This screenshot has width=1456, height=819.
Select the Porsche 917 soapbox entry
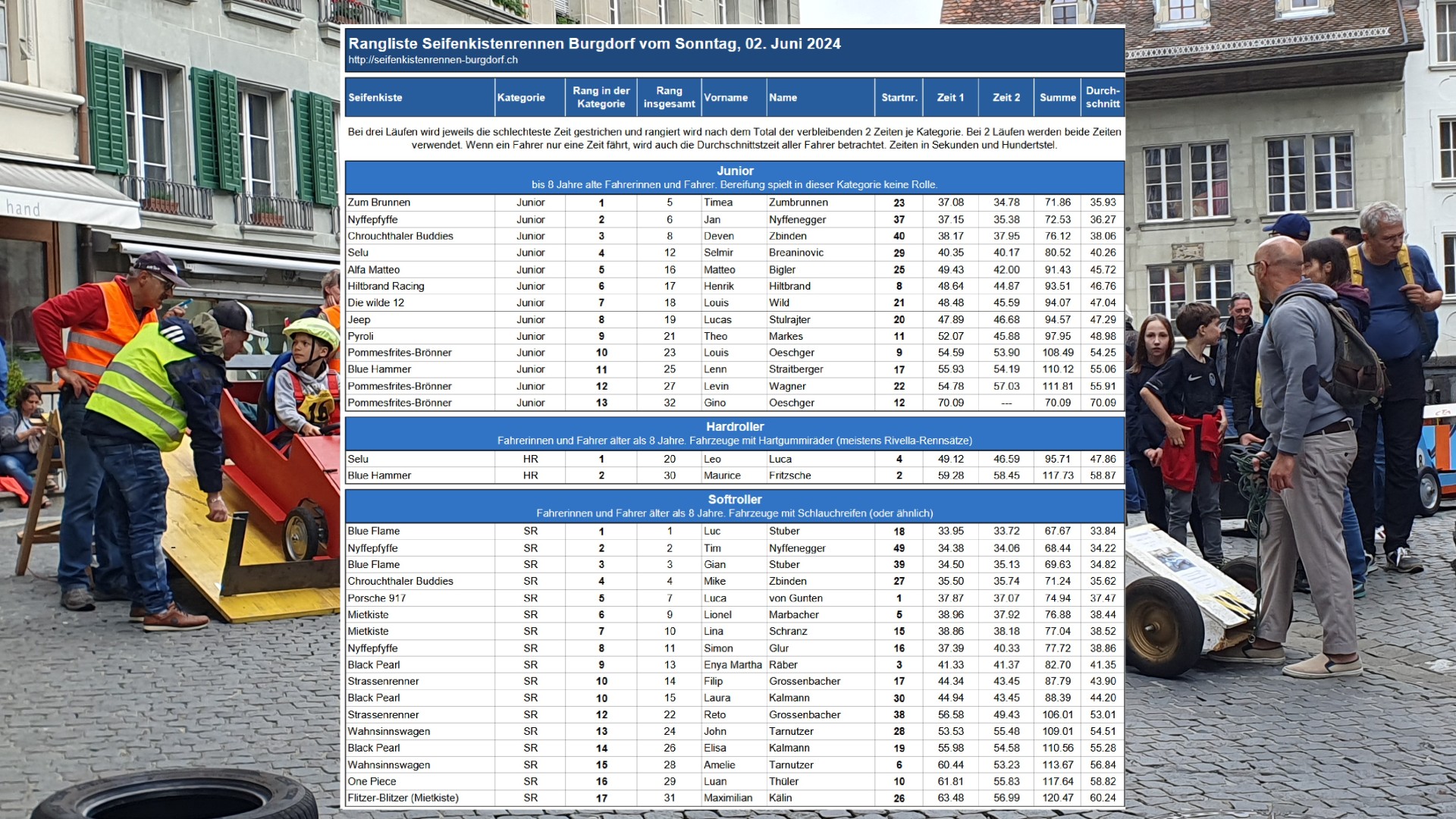pos(377,598)
